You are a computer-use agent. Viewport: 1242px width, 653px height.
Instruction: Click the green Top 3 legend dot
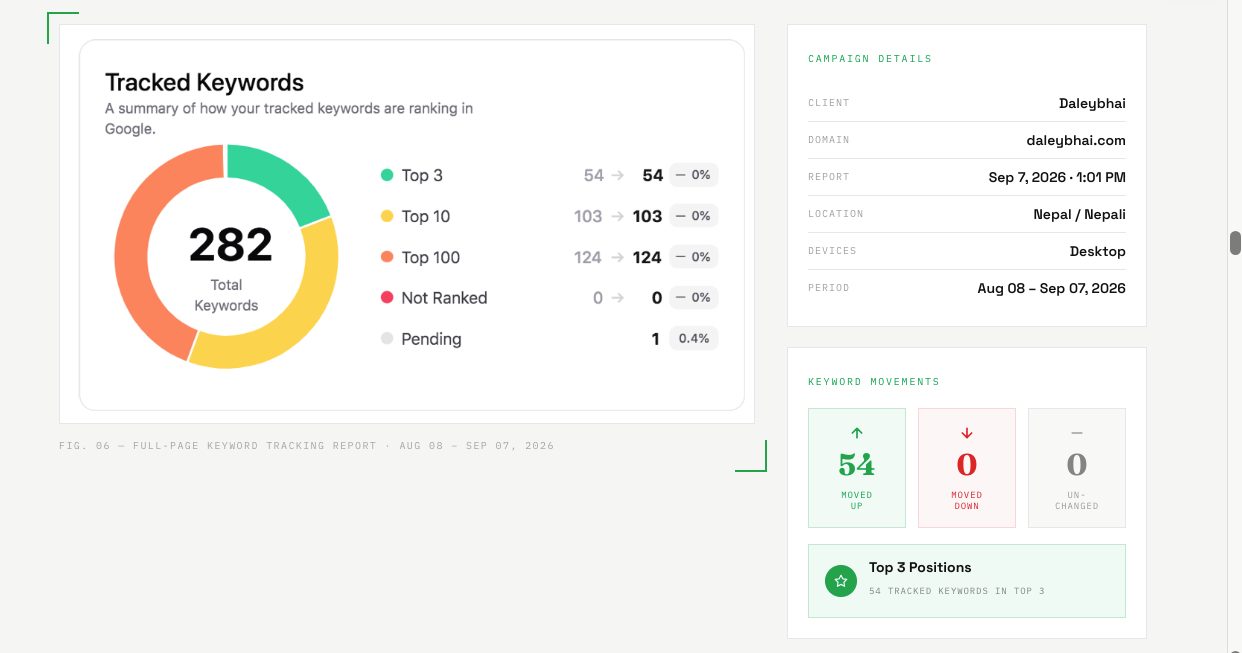point(387,175)
